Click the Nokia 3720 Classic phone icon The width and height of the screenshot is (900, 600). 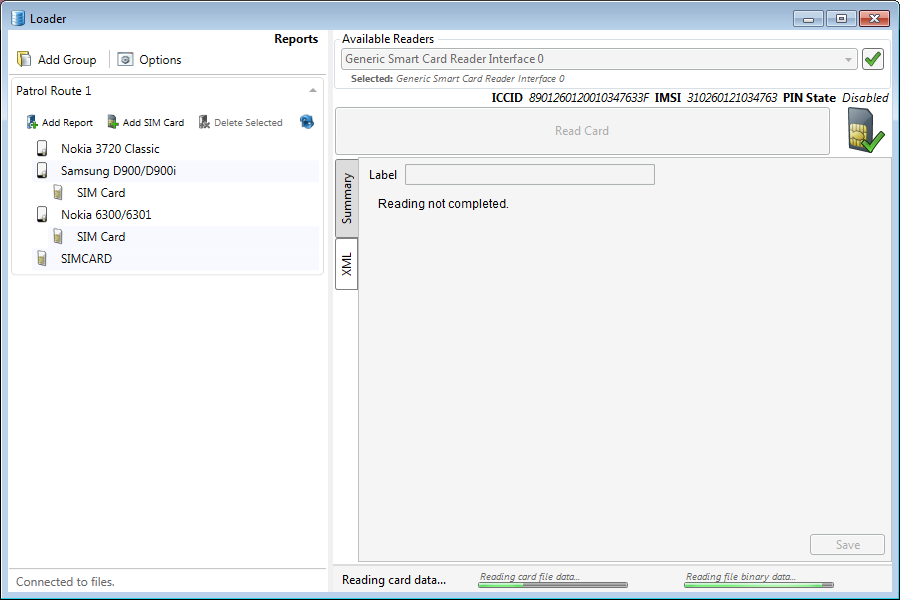(x=42, y=148)
